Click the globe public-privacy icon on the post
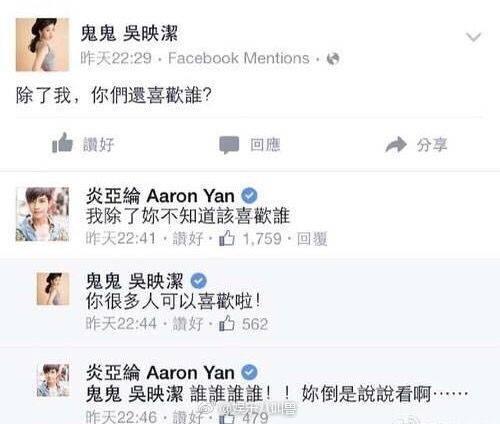 [333, 59]
